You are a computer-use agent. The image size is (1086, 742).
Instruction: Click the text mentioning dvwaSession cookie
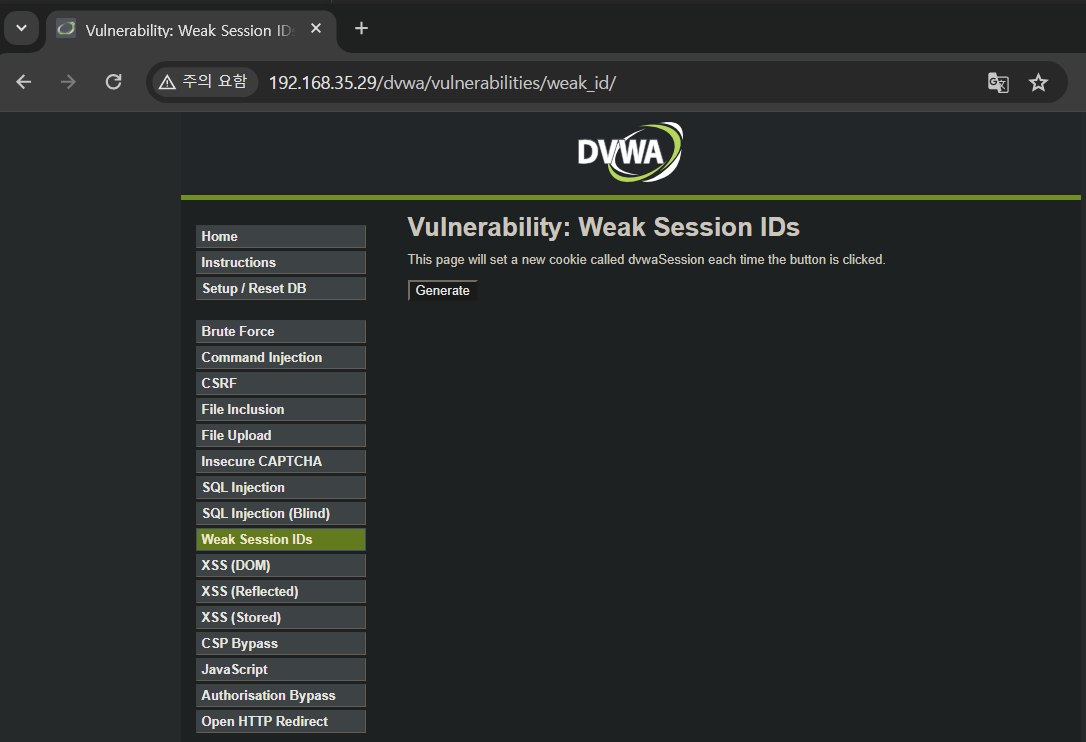click(x=646, y=260)
